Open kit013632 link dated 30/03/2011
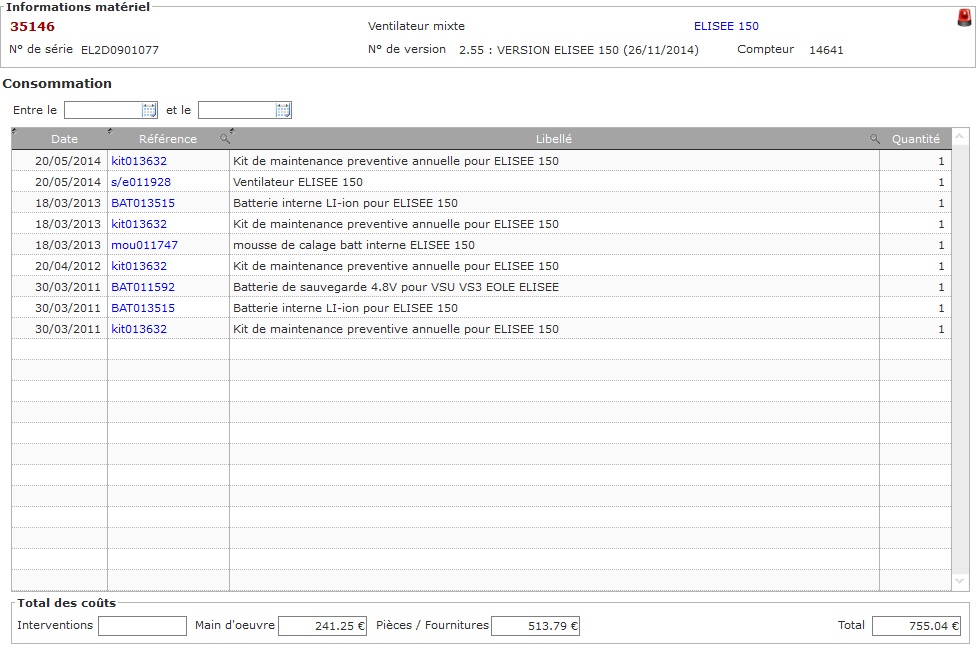The height and width of the screenshot is (650, 978). (x=139, y=329)
